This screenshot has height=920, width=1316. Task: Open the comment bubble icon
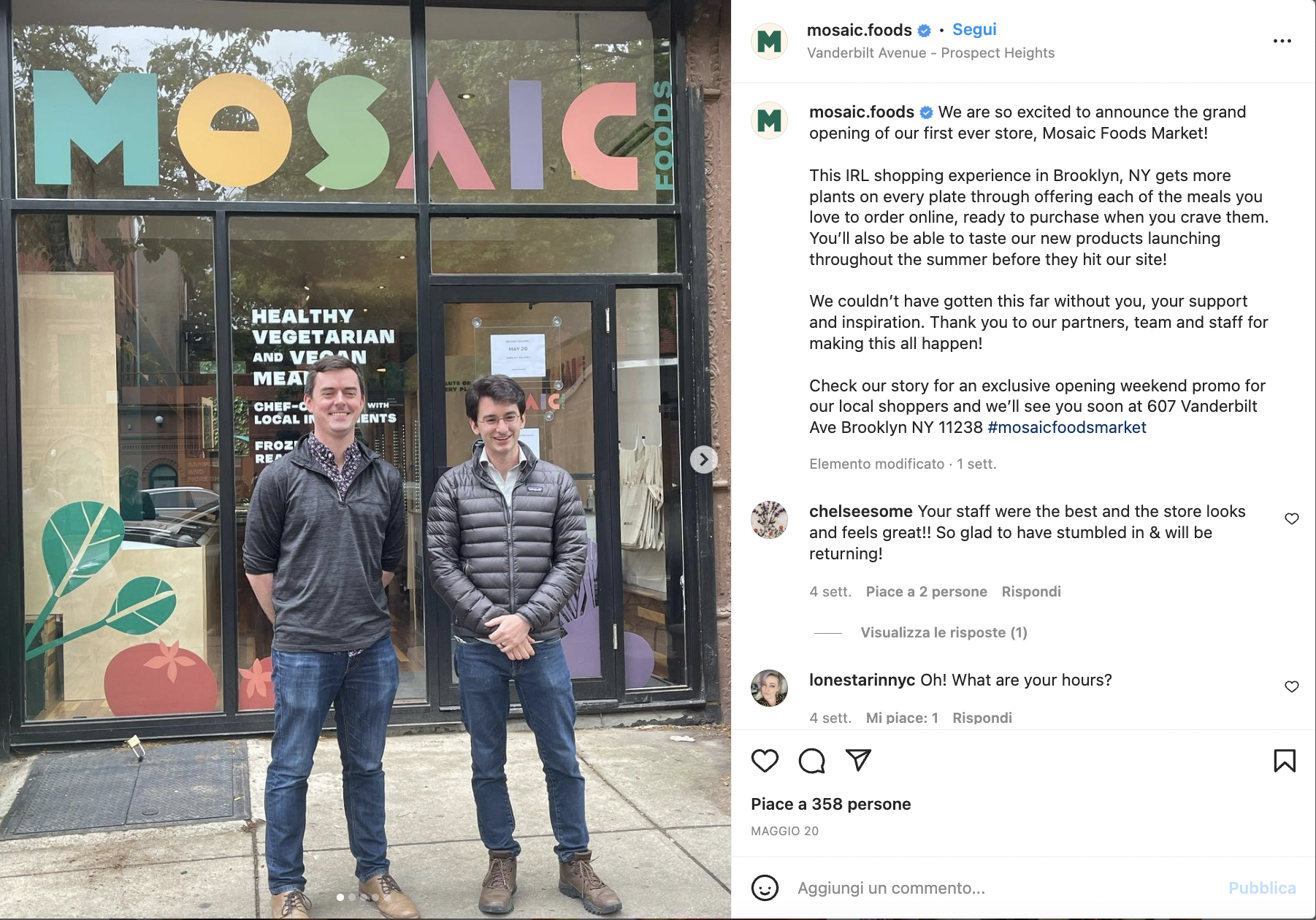click(x=811, y=761)
